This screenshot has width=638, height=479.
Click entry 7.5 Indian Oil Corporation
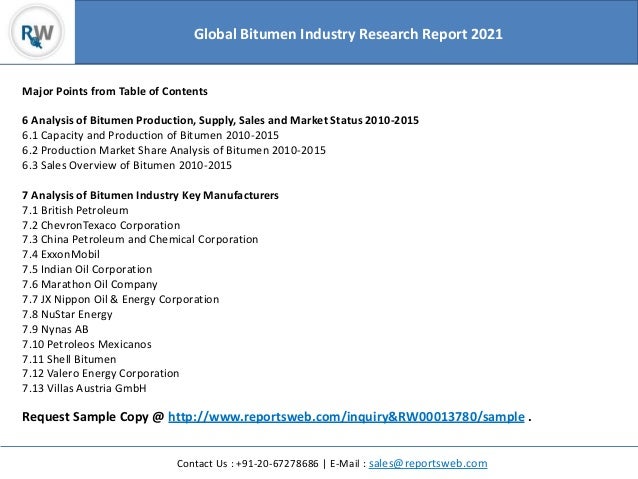coord(87,269)
